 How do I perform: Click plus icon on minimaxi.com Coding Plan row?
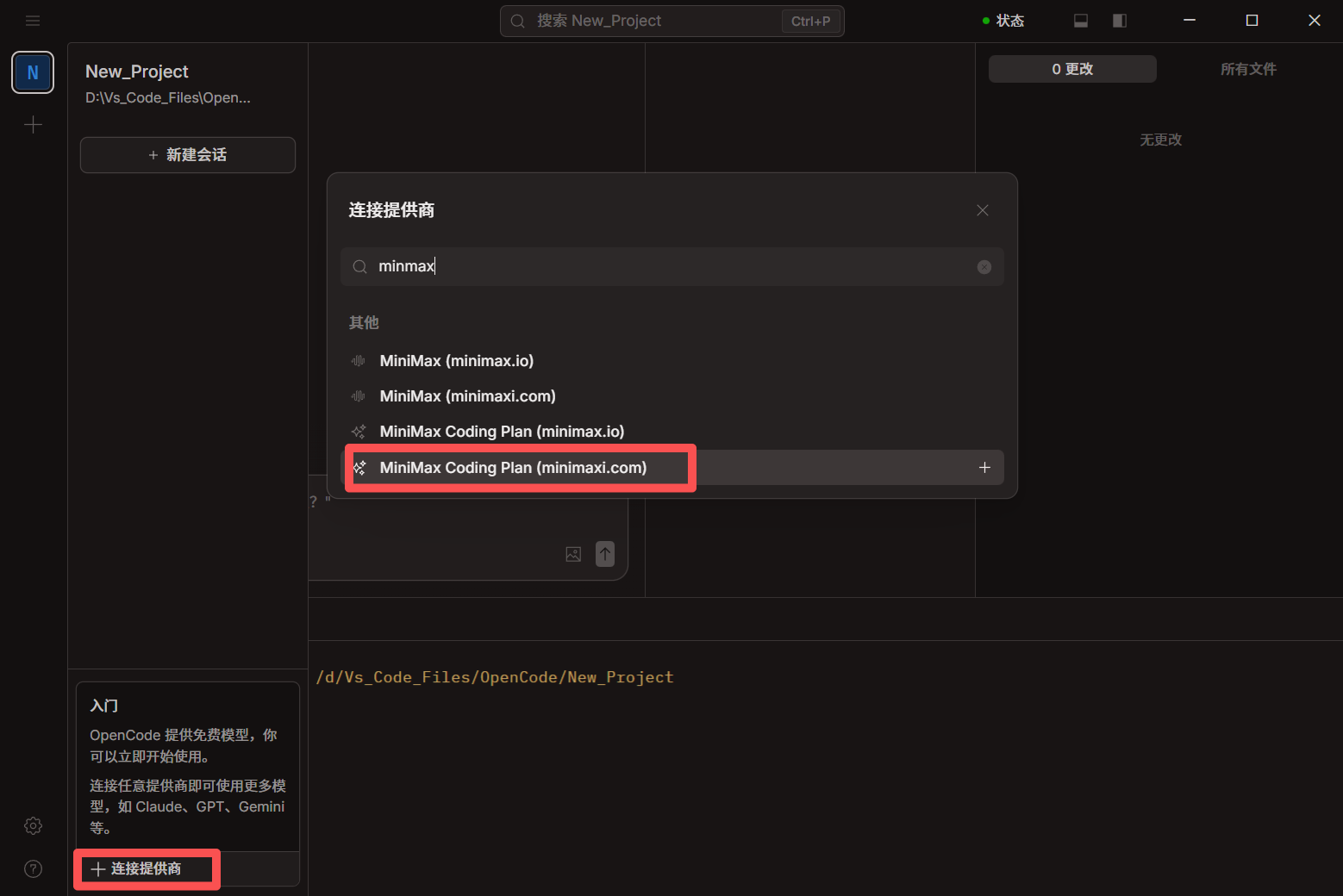tap(984, 468)
